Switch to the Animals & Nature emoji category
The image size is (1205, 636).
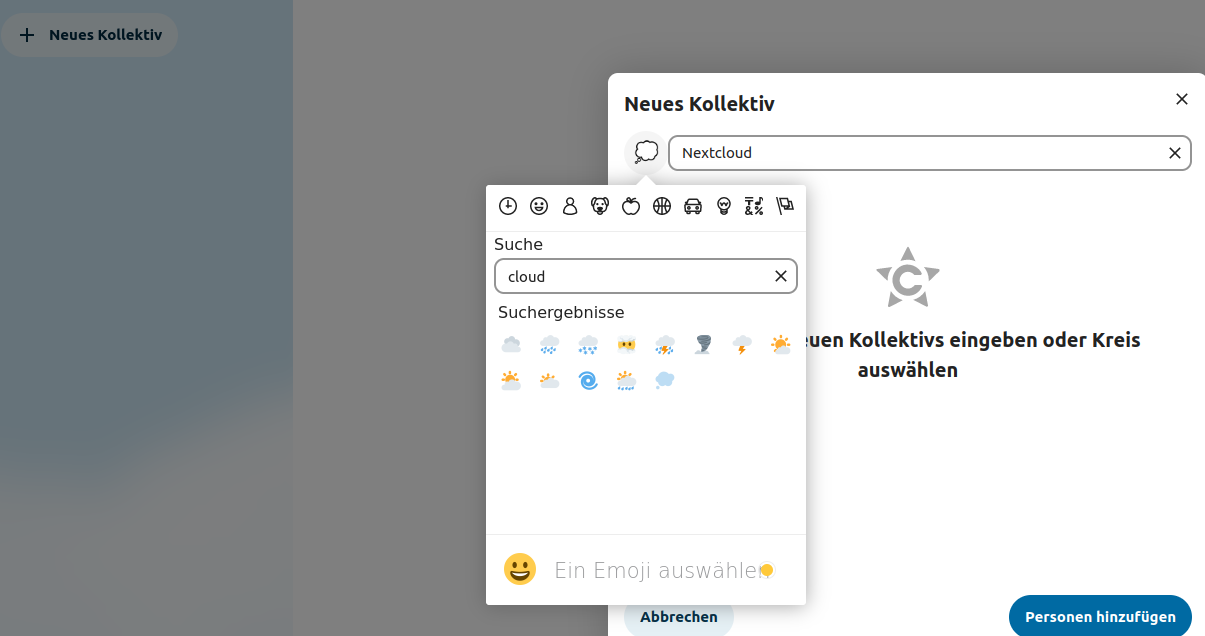click(x=600, y=206)
